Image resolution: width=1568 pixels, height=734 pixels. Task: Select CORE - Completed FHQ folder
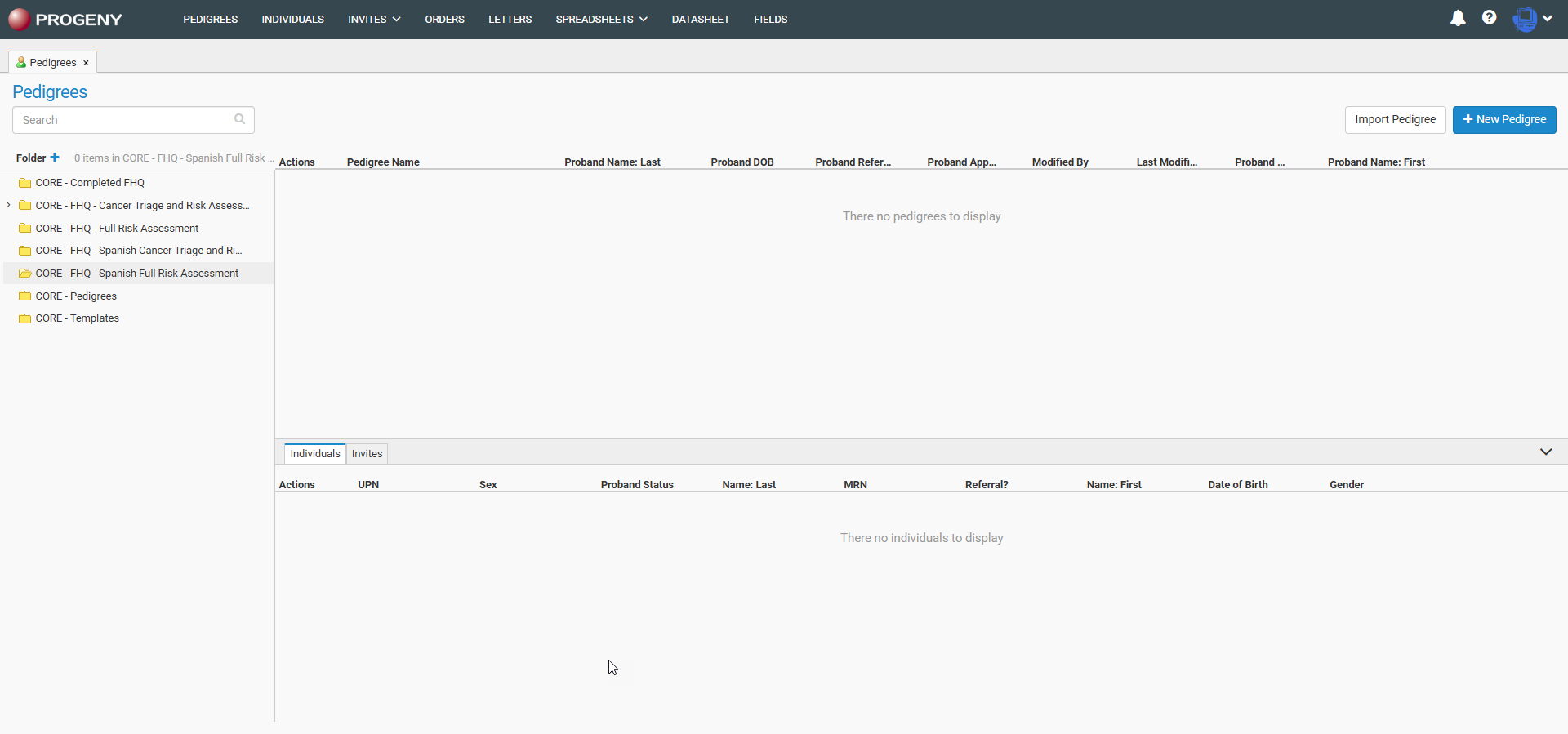(90, 183)
